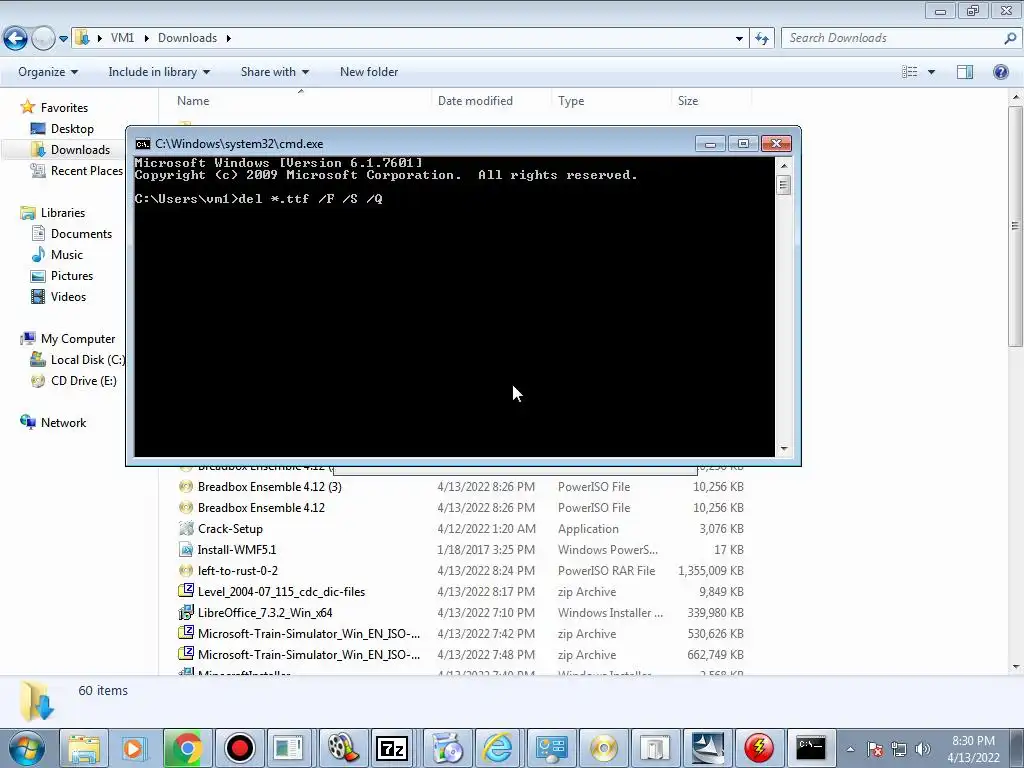Screen dimensions: 1024x768
Task: Expand the arrow after Downloads in the address bar
Action: (x=229, y=38)
